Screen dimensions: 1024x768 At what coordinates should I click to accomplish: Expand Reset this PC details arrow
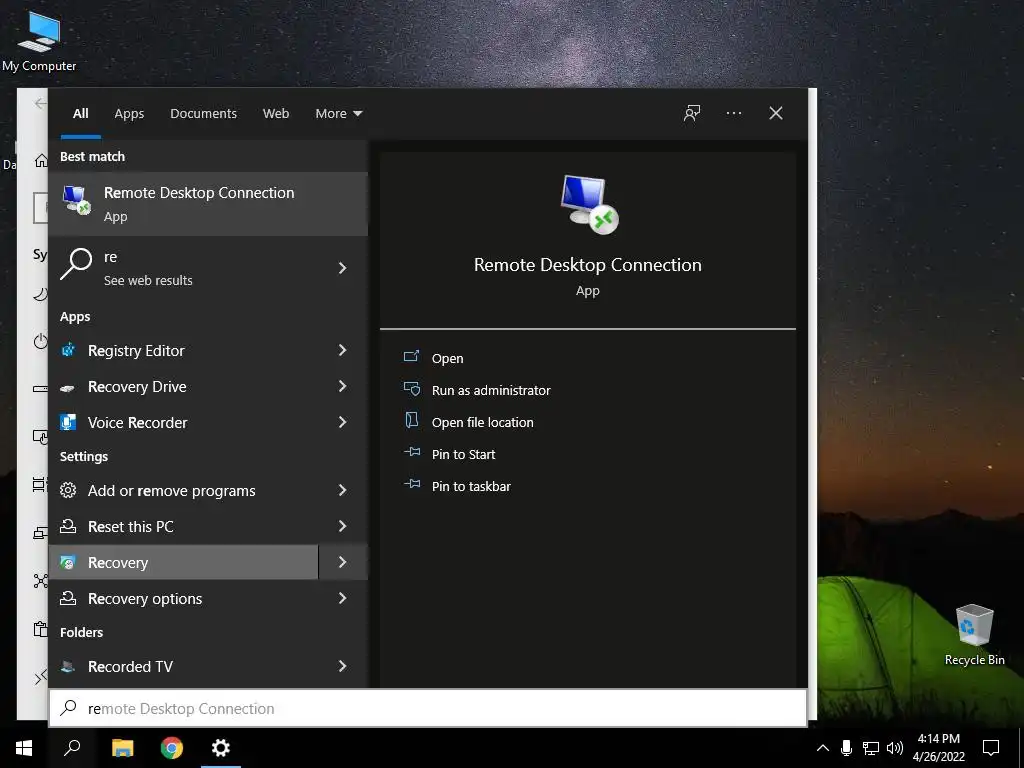pyautogui.click(x=342, y=526)
